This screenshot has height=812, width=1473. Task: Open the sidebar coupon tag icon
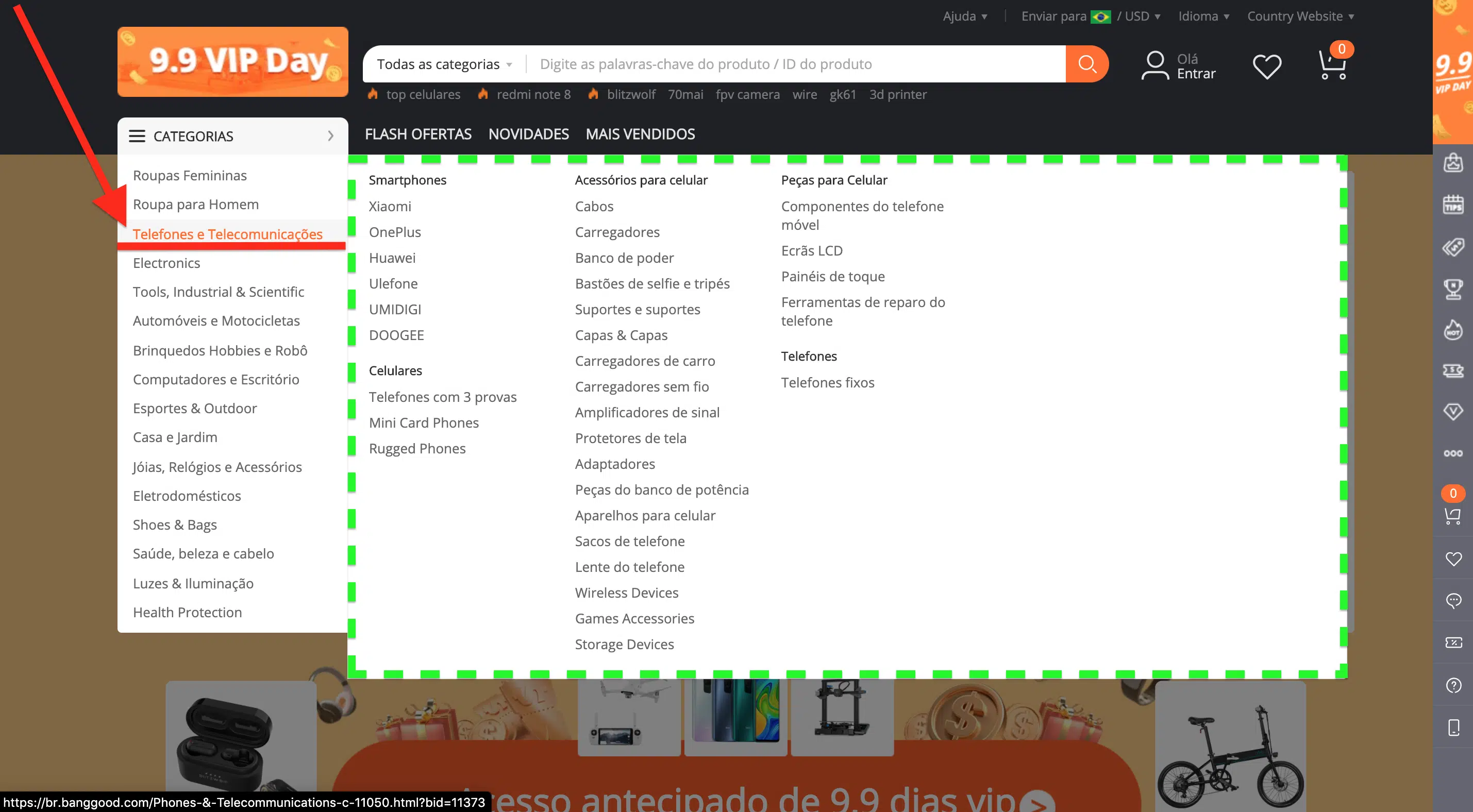1453,247
